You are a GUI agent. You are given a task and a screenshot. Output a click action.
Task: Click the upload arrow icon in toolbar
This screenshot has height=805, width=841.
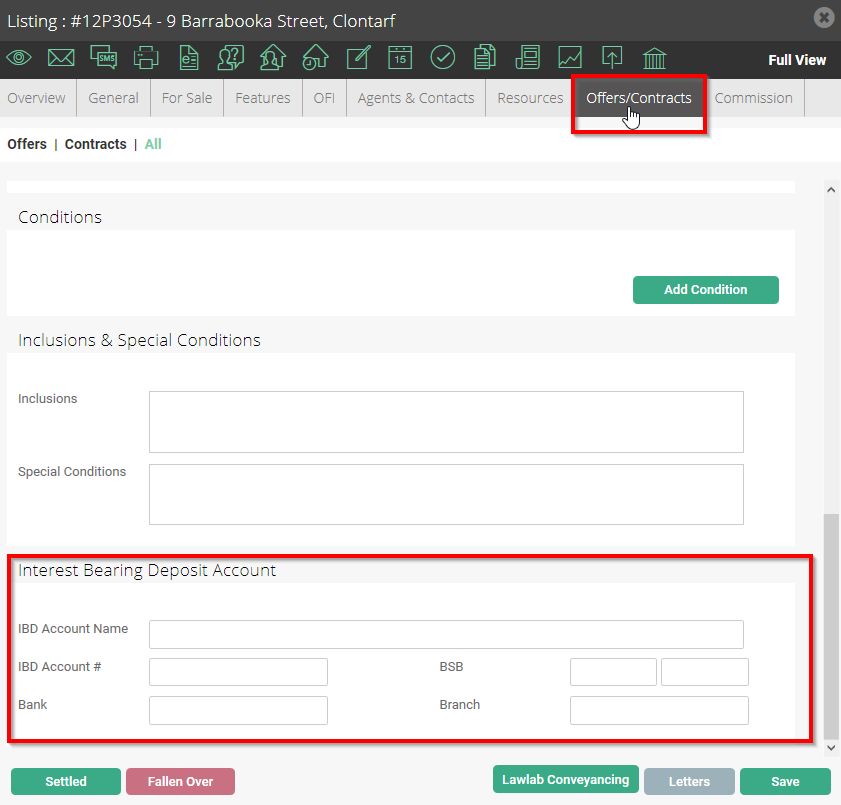[612, 57]
